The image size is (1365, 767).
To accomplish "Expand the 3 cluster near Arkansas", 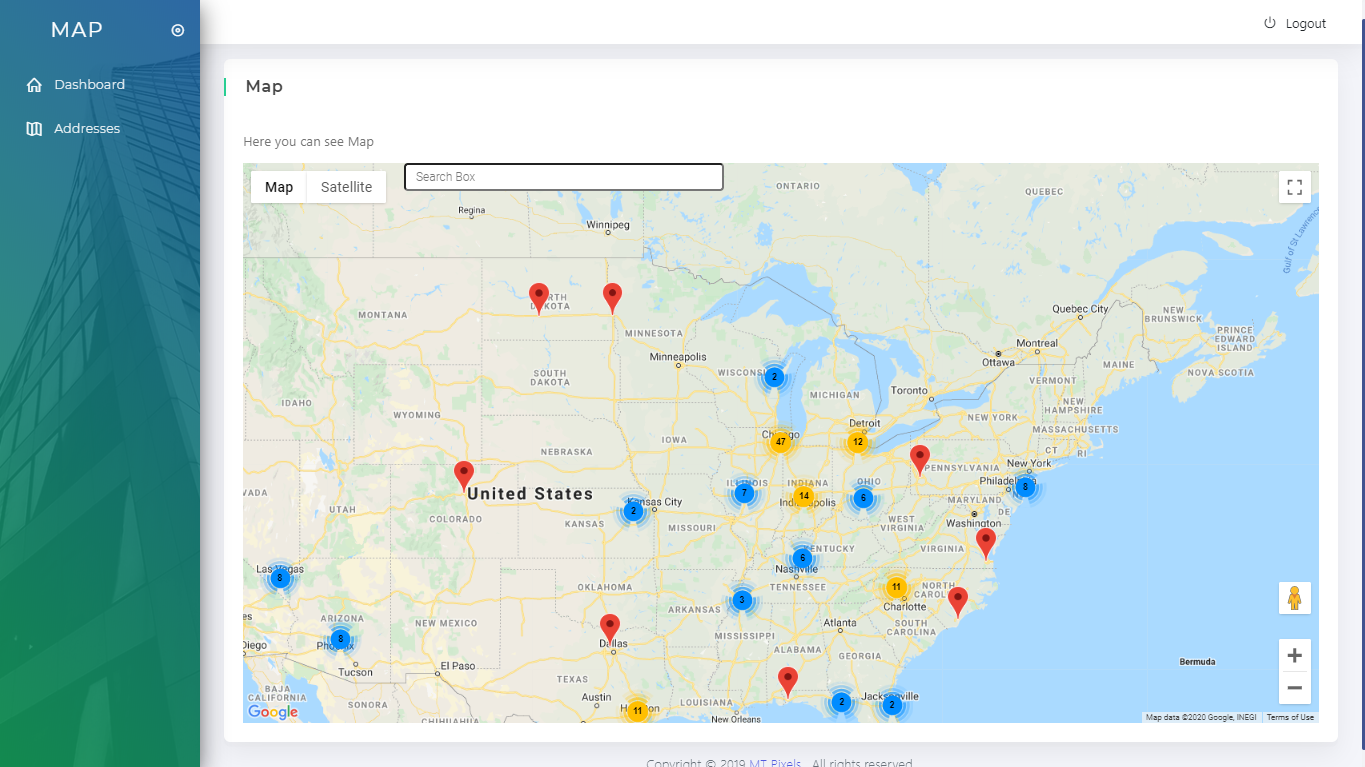I will [x=741, y=600].
